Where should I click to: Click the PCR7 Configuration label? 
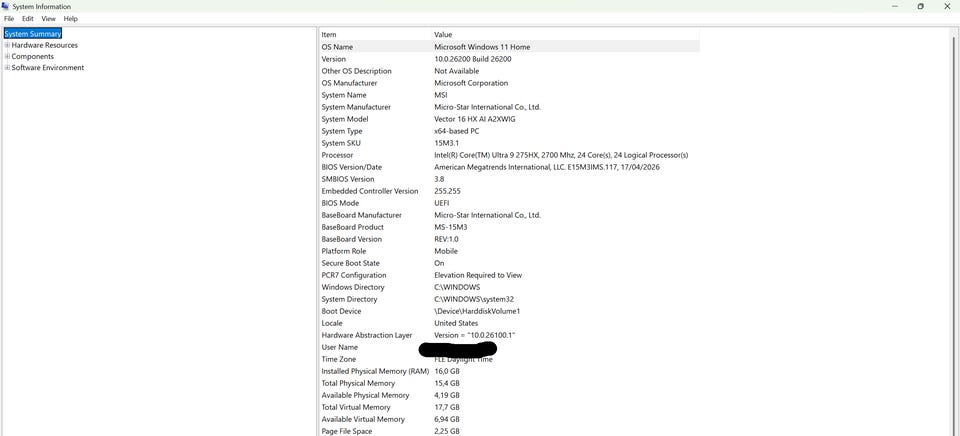pyautogui.click(x=354, y=276)
